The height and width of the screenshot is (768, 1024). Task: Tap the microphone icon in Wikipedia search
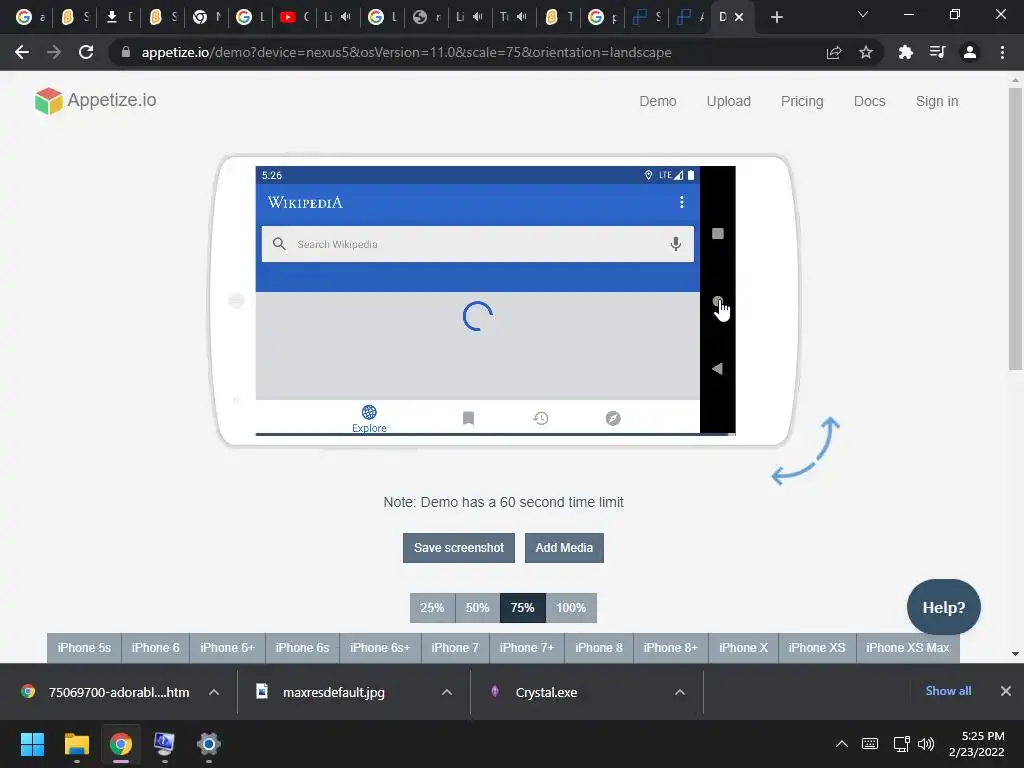coord(675,244)
